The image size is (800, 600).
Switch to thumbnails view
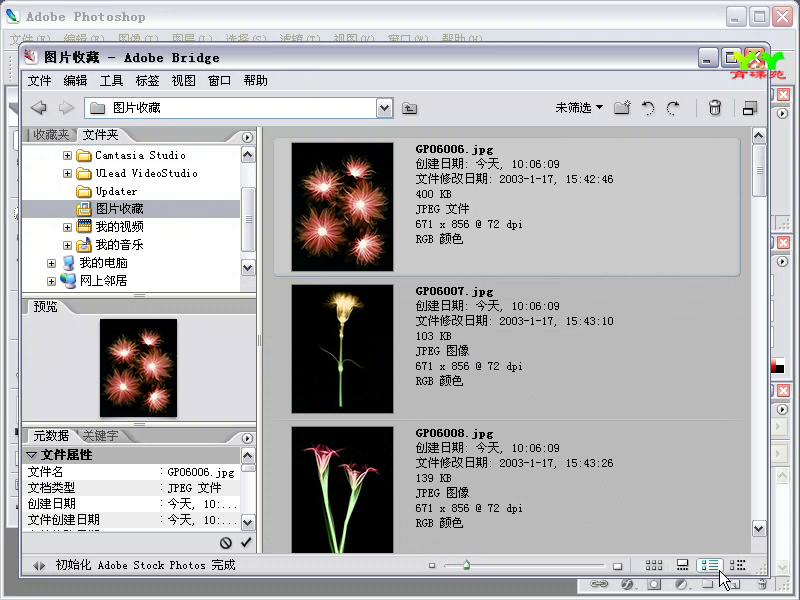654,565
